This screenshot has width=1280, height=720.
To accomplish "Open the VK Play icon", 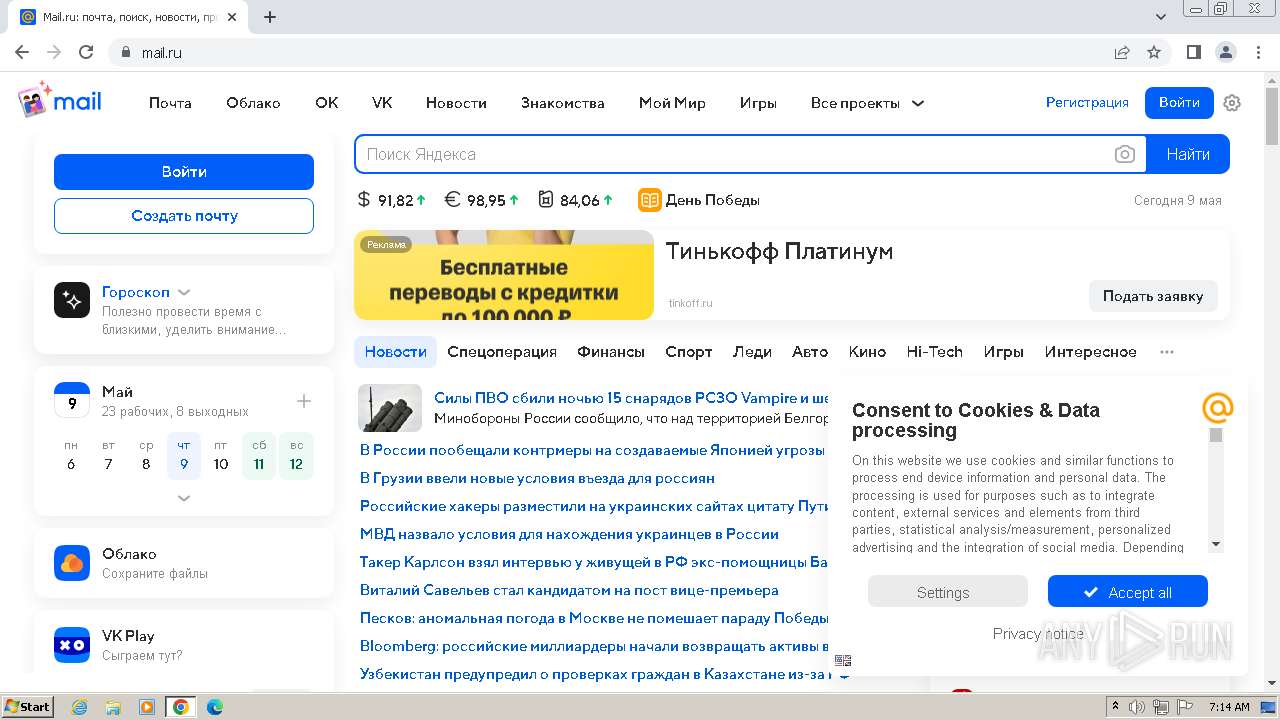I will (72, 645).
